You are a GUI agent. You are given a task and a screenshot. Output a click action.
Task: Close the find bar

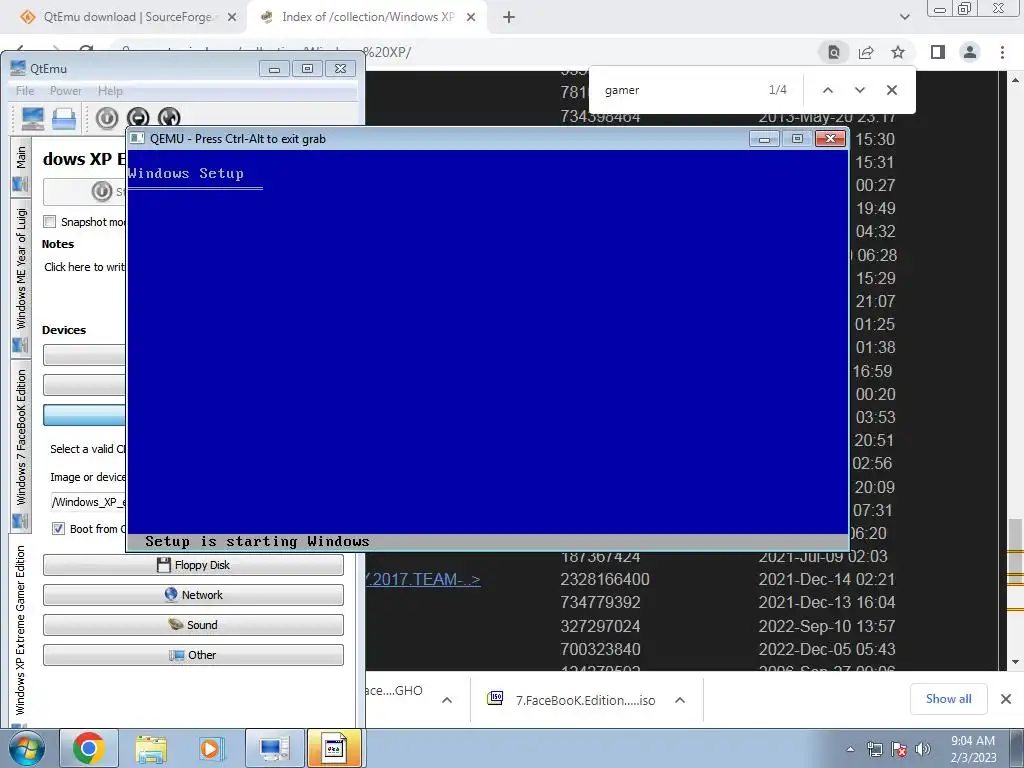(x=891, y=90)
